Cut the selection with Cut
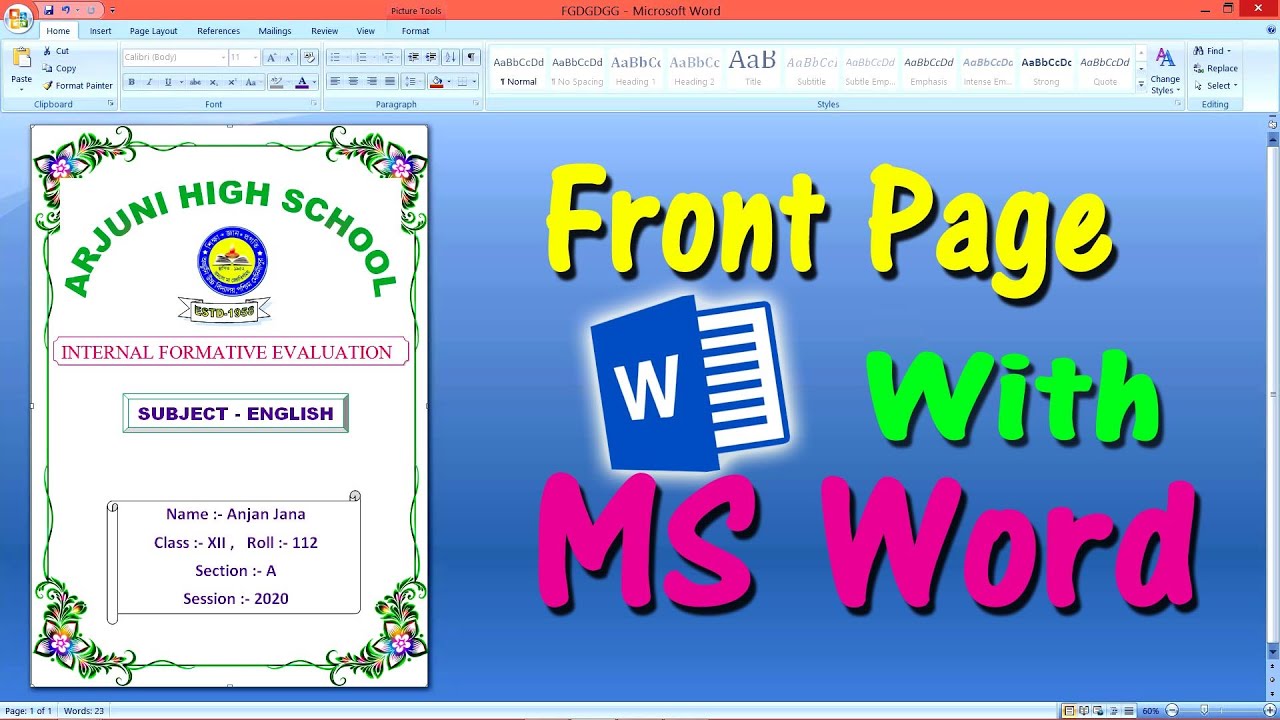This screenshot has height=720, width=1280. point(56,51)
